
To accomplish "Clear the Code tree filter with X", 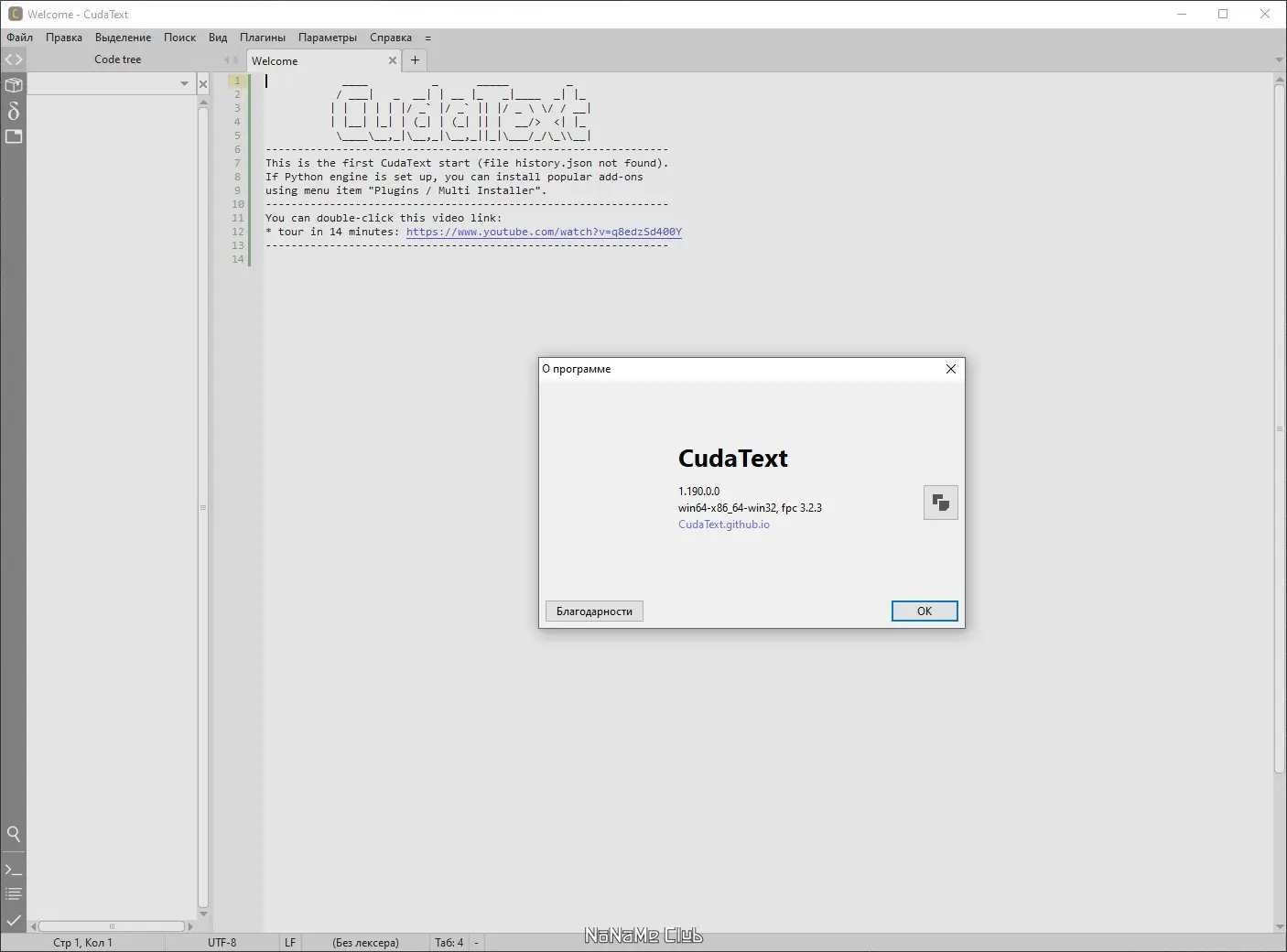I will coord(203,84).
